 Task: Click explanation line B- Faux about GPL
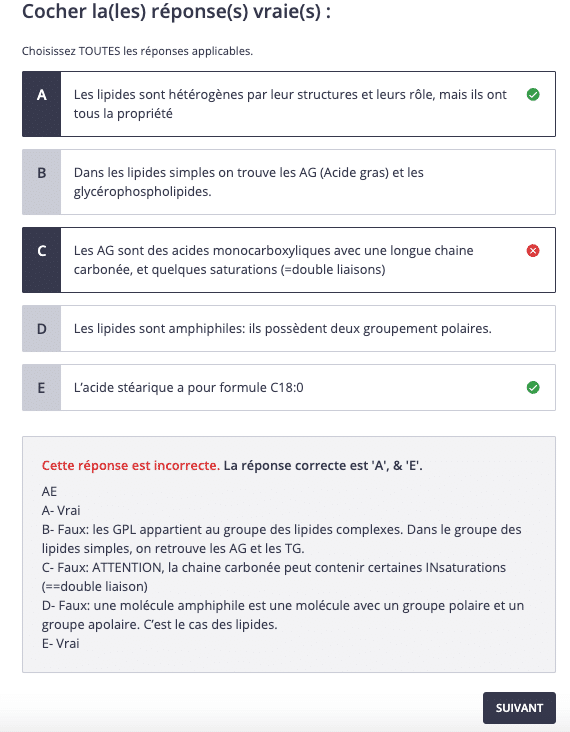pyautogui.click(x=281, y=539)
